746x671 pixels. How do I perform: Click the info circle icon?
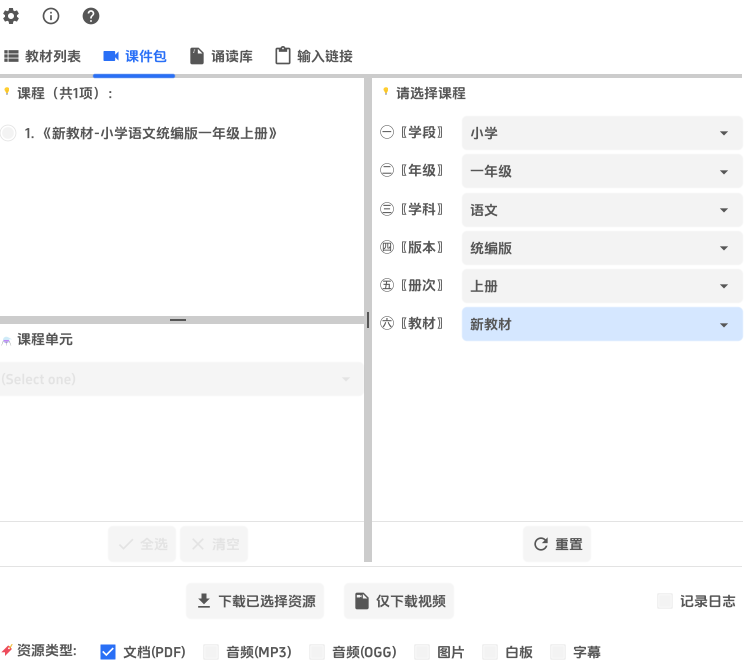click(x=51, y=16)
